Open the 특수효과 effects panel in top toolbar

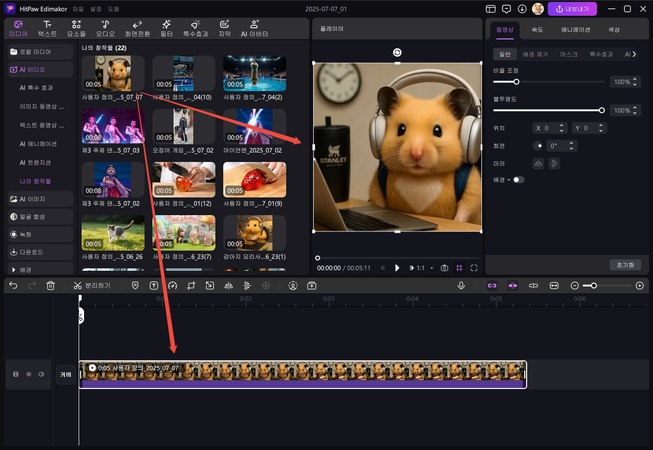195,29
